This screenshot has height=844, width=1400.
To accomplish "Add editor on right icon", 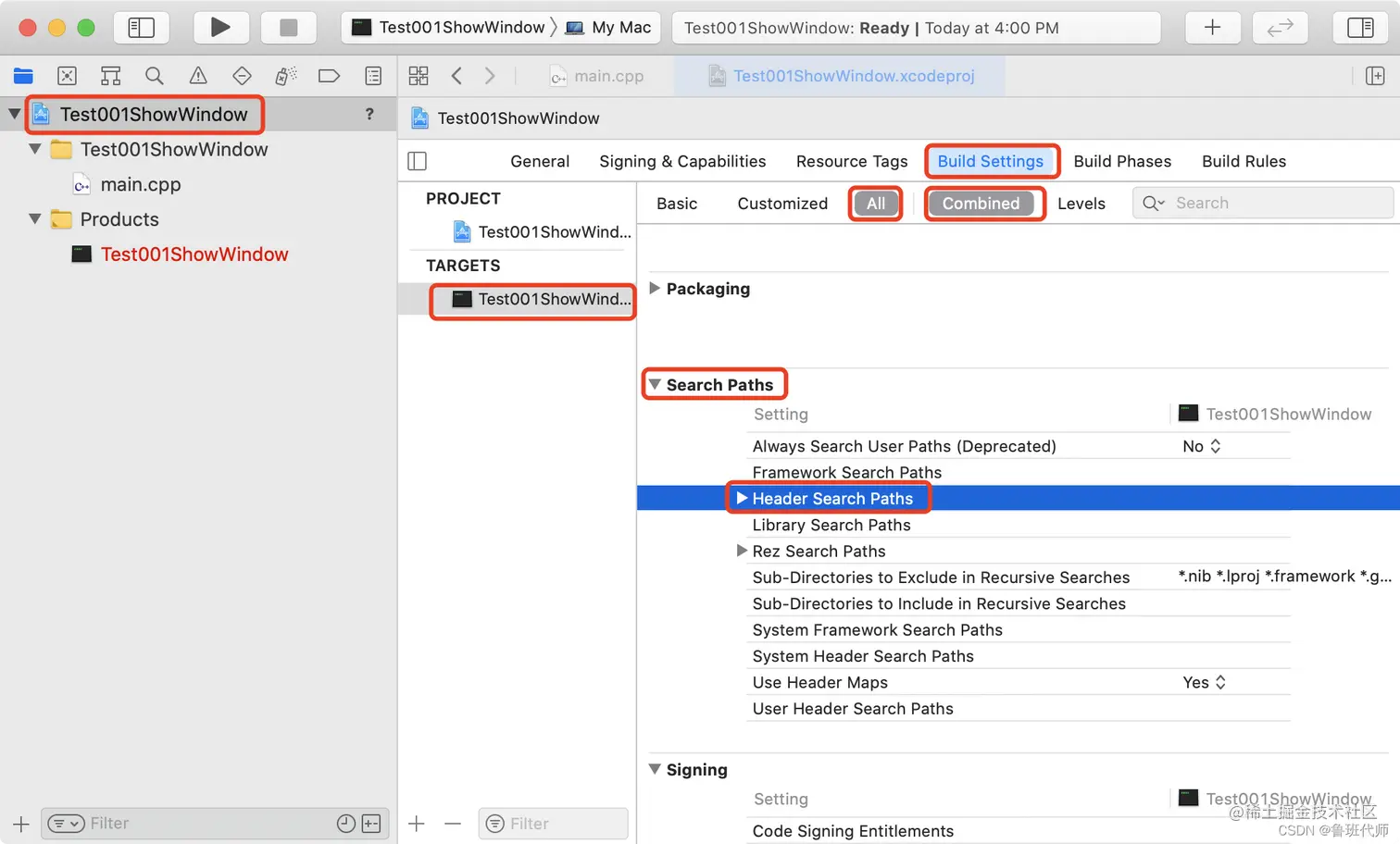I will 1375,76.
